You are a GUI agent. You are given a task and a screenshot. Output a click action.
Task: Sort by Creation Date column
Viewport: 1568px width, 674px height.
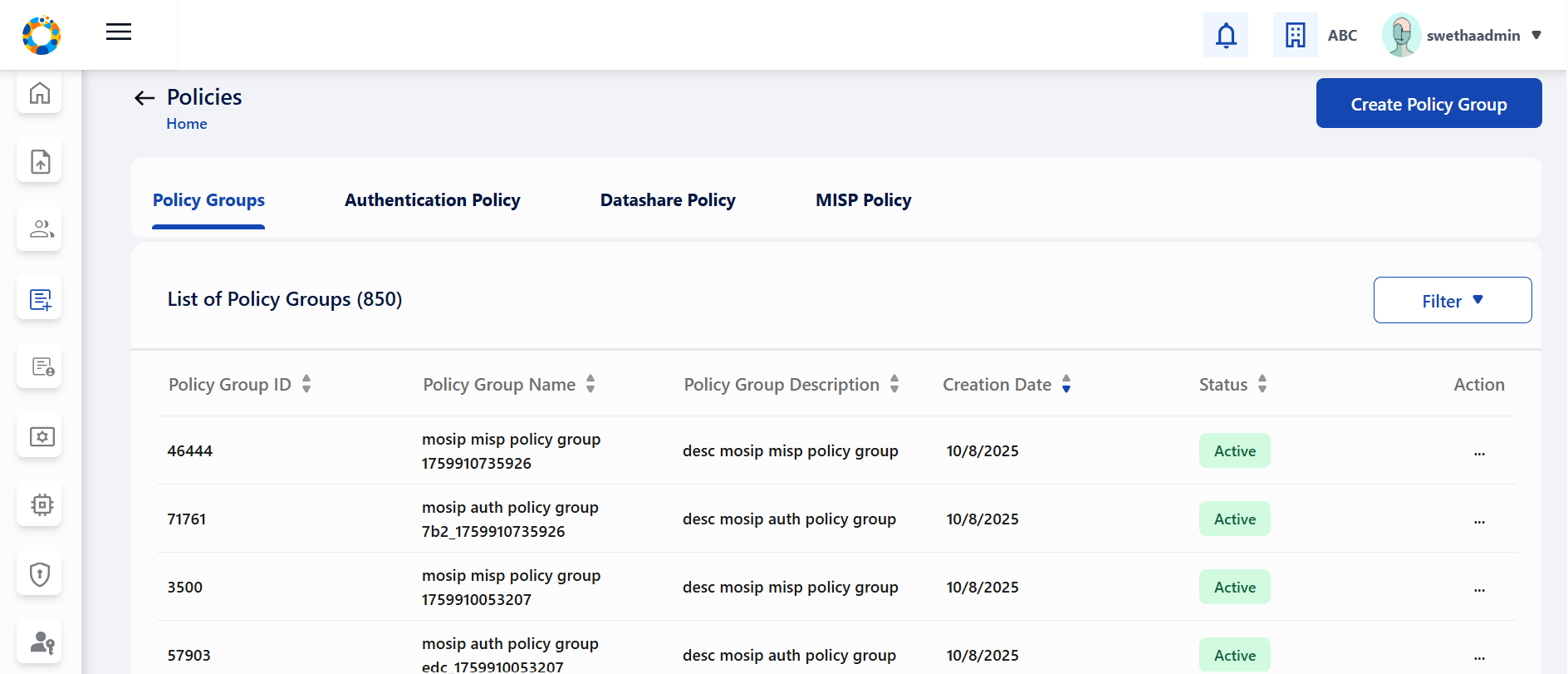1066,384
